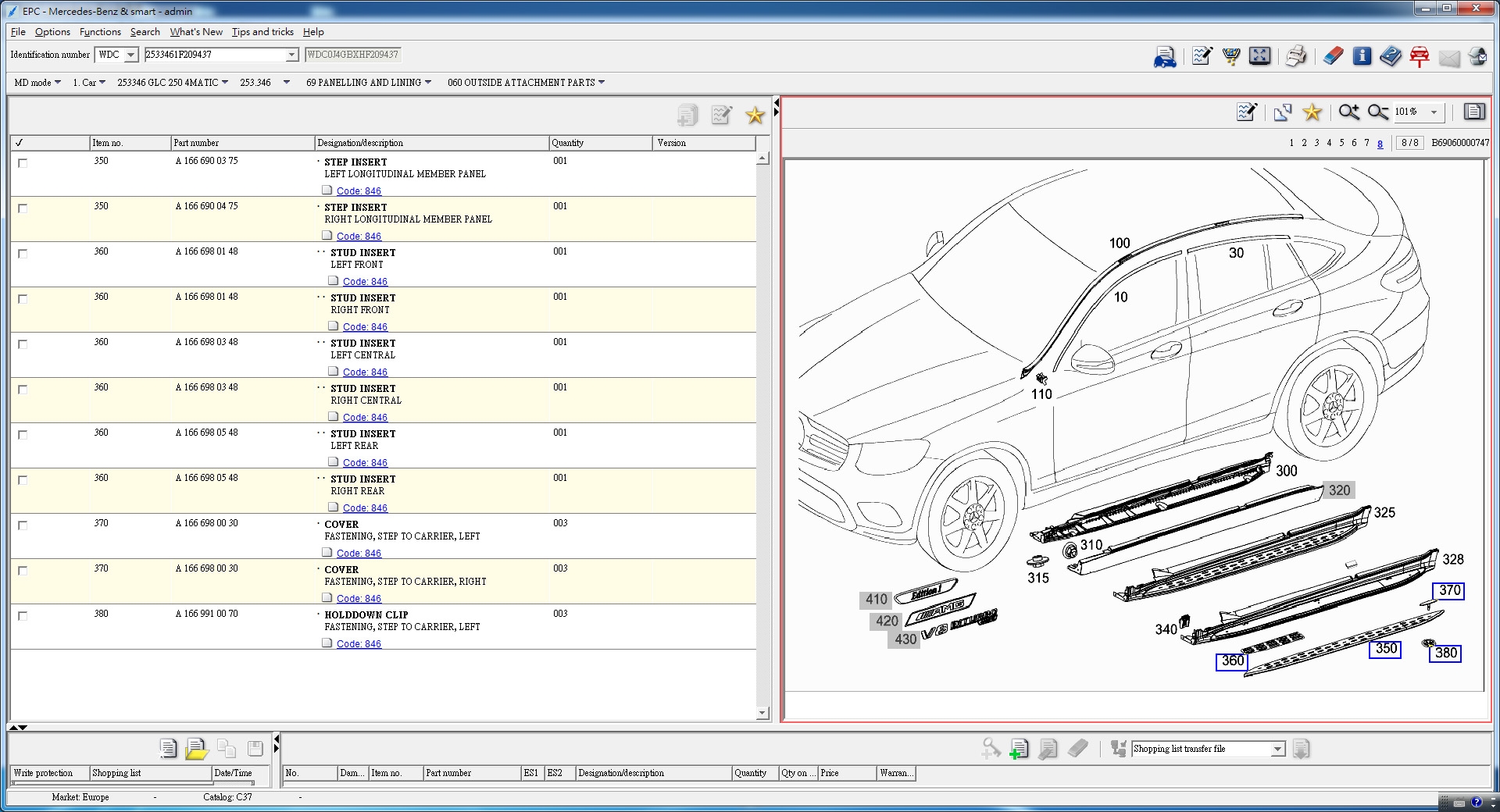Image resolution: width=1500 pixels, height=812 pixels.
Task: Open the Functions menu
Action: 100,32
